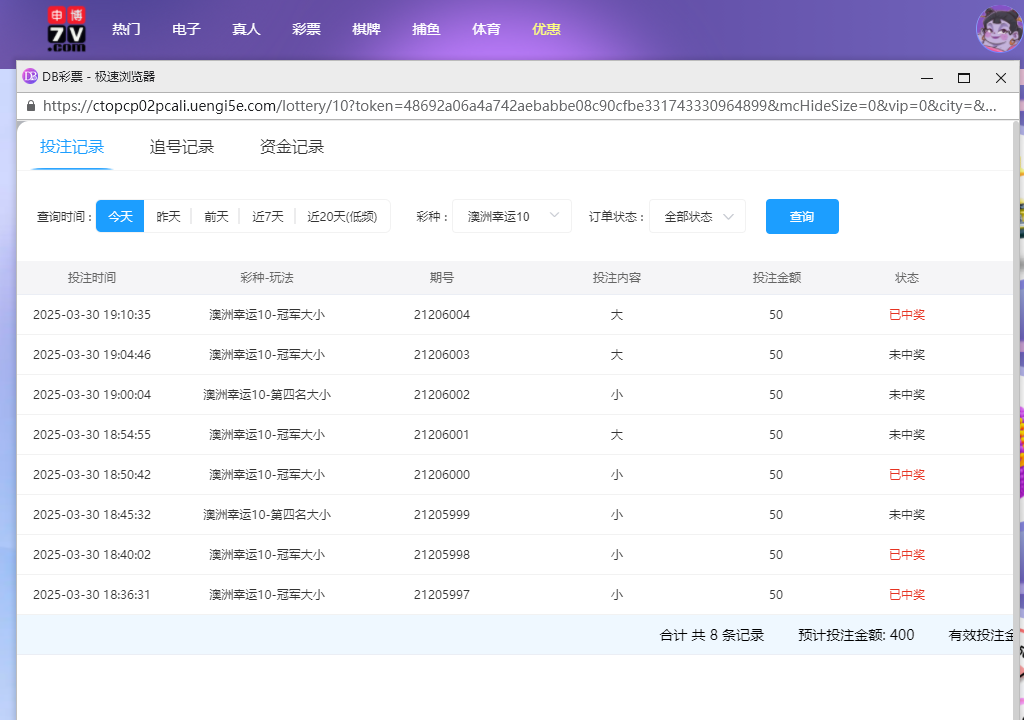
Task: Click the 棋牌 board games icon
Action: (x=366, y=29)
